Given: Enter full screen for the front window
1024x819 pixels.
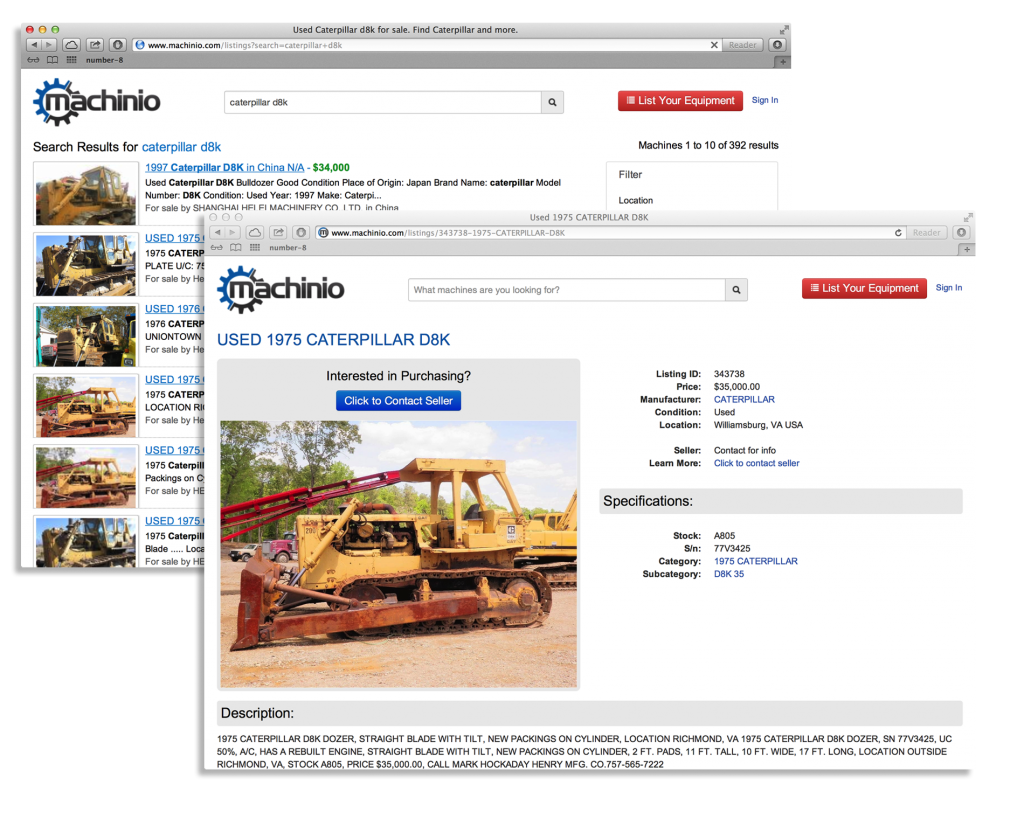Looking at the screenshot, I should coord(968,217).
